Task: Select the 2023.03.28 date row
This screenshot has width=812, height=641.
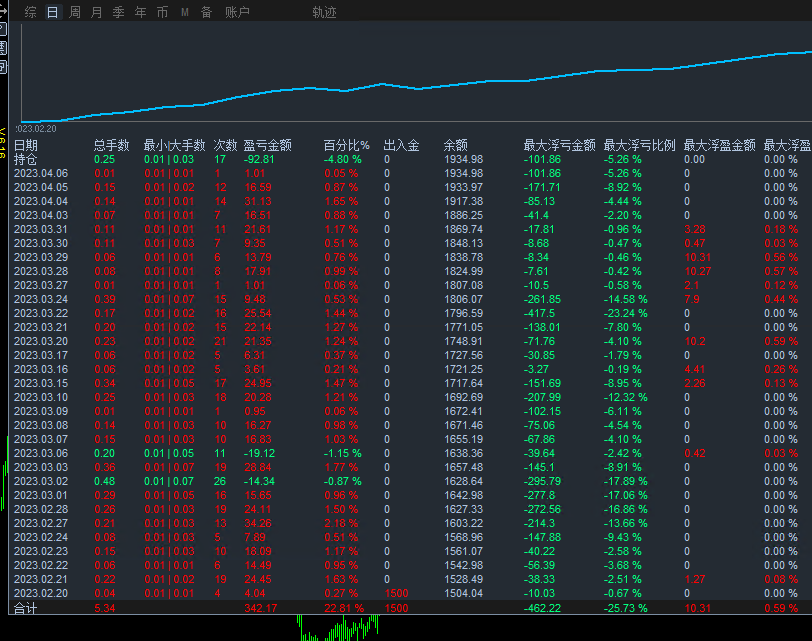Action: (x=410, y=271)
